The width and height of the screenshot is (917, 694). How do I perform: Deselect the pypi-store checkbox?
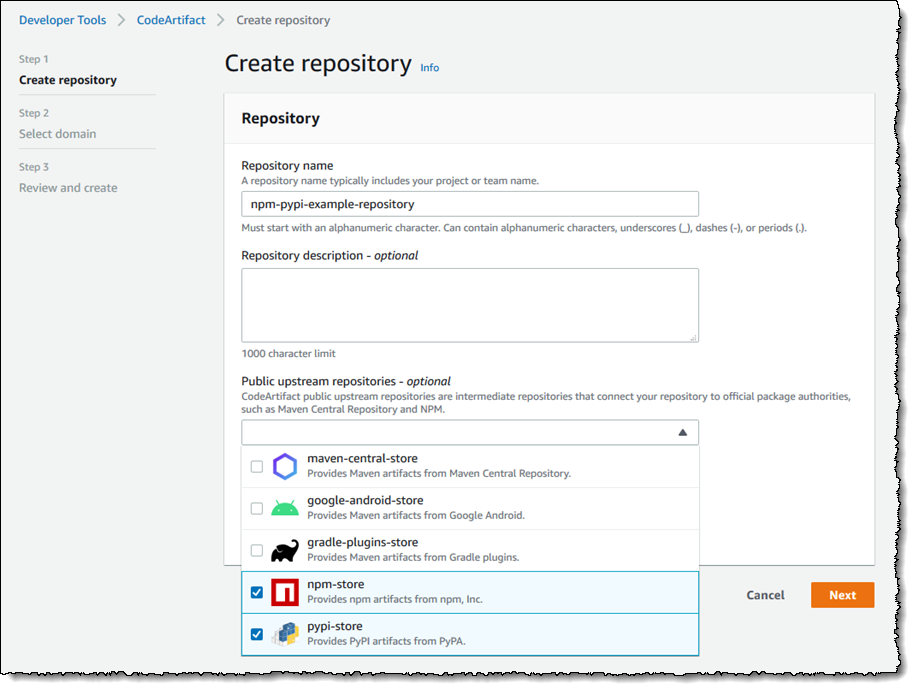pos(257,634)
